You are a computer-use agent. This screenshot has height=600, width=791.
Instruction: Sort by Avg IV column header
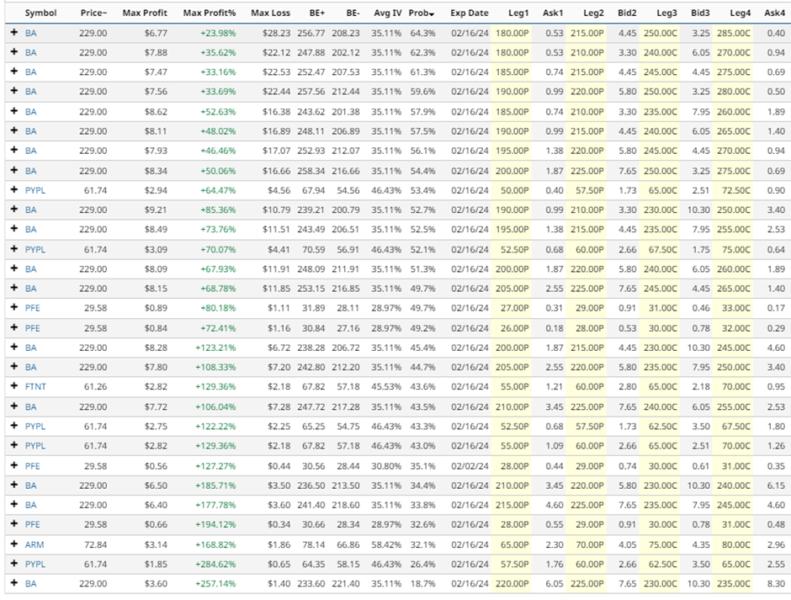click(387, 13)
